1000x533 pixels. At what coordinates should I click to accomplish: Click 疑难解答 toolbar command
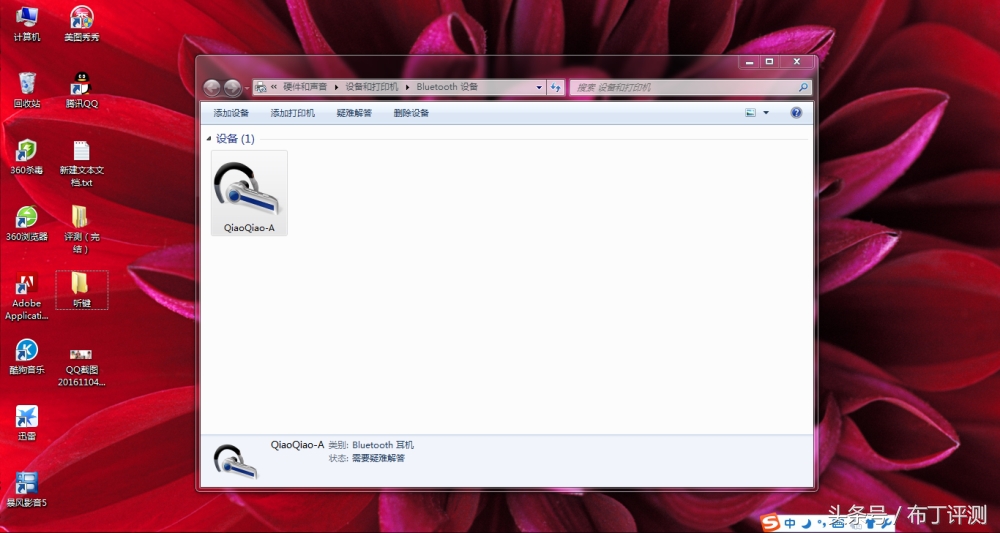[x=354, y=113]
